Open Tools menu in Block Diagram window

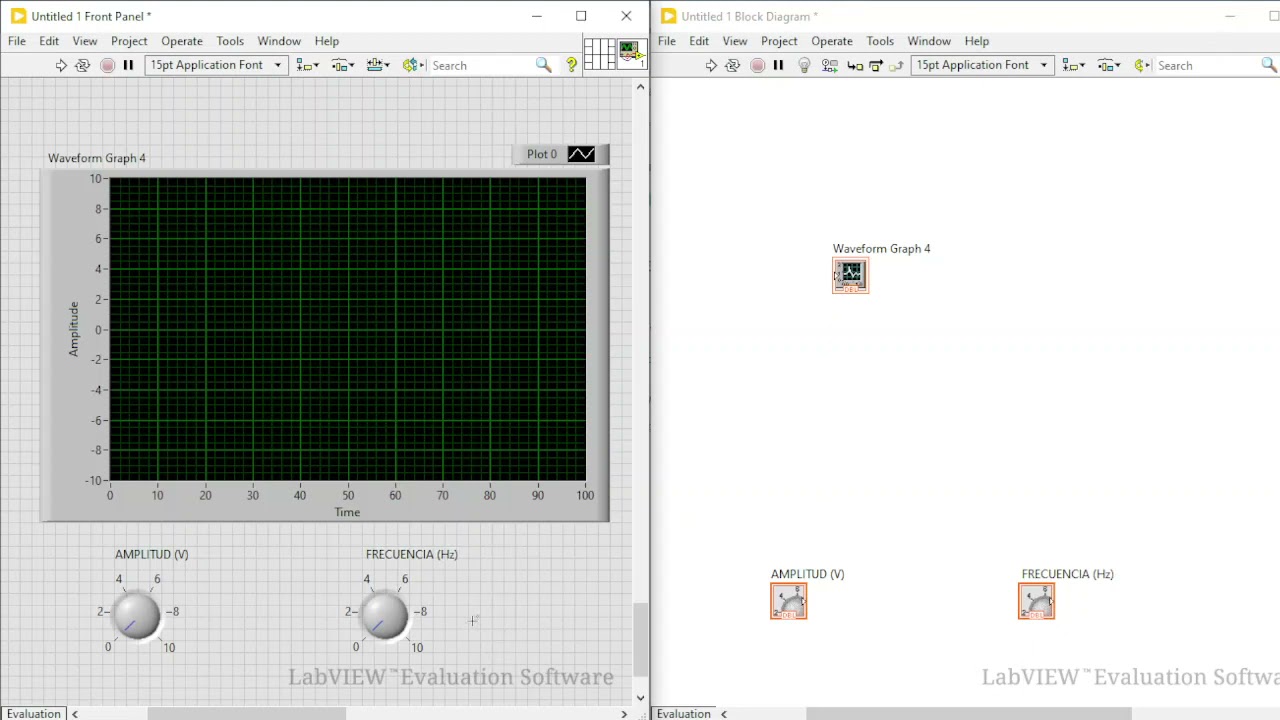point(880,41)
